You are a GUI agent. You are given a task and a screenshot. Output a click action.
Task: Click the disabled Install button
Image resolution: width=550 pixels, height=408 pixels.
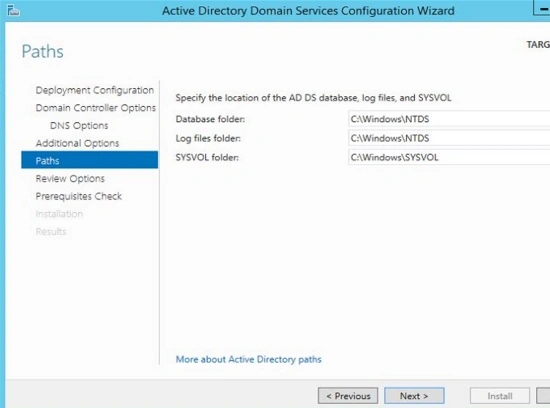(x=500, y=396)
